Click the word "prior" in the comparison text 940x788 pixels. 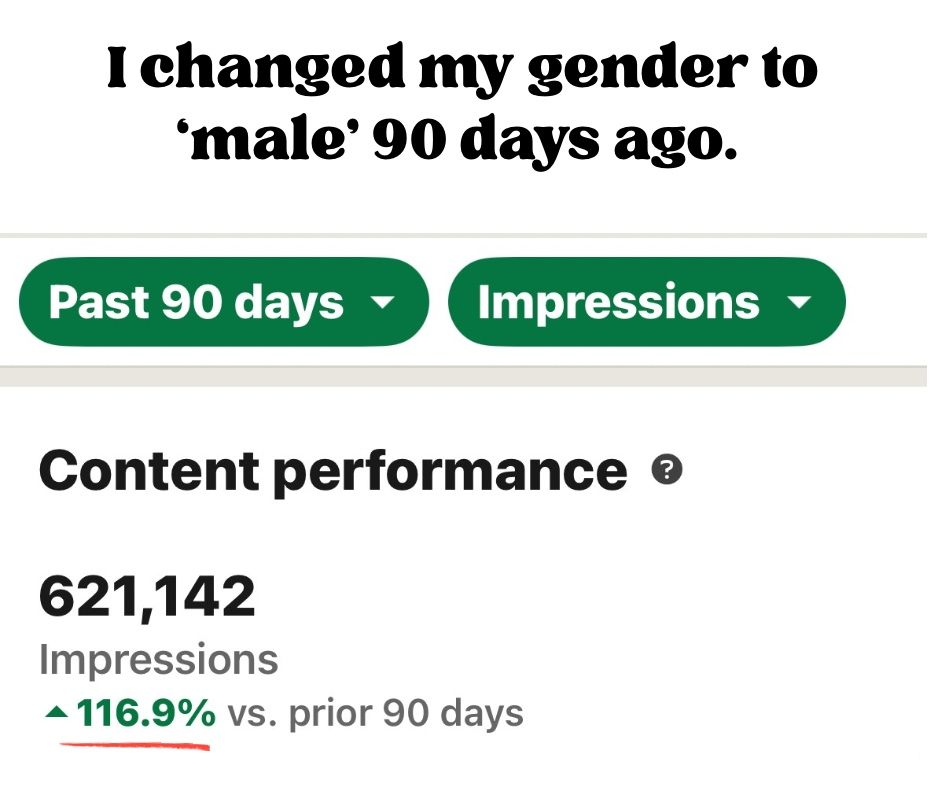point(332,713)
